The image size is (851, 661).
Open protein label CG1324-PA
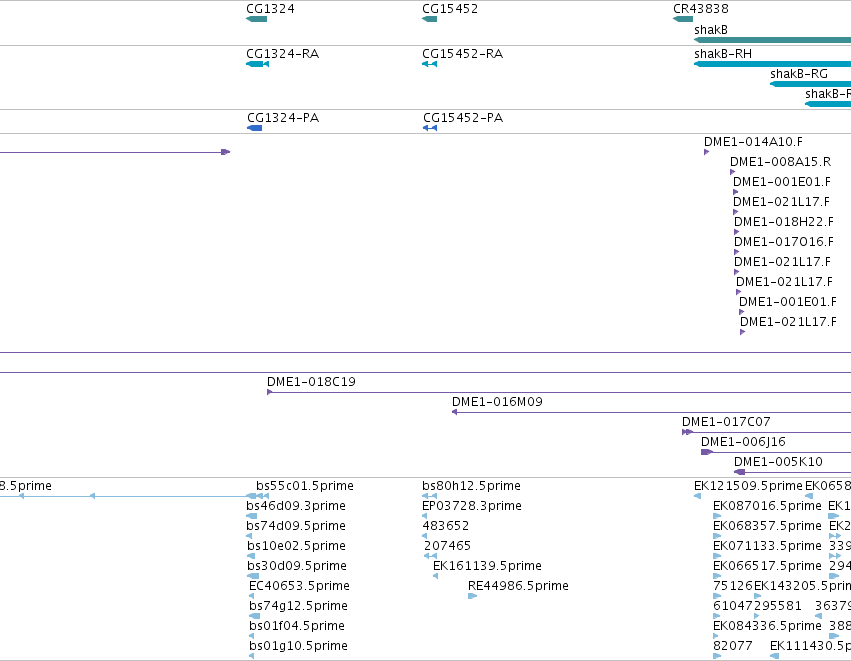[283, 118]
